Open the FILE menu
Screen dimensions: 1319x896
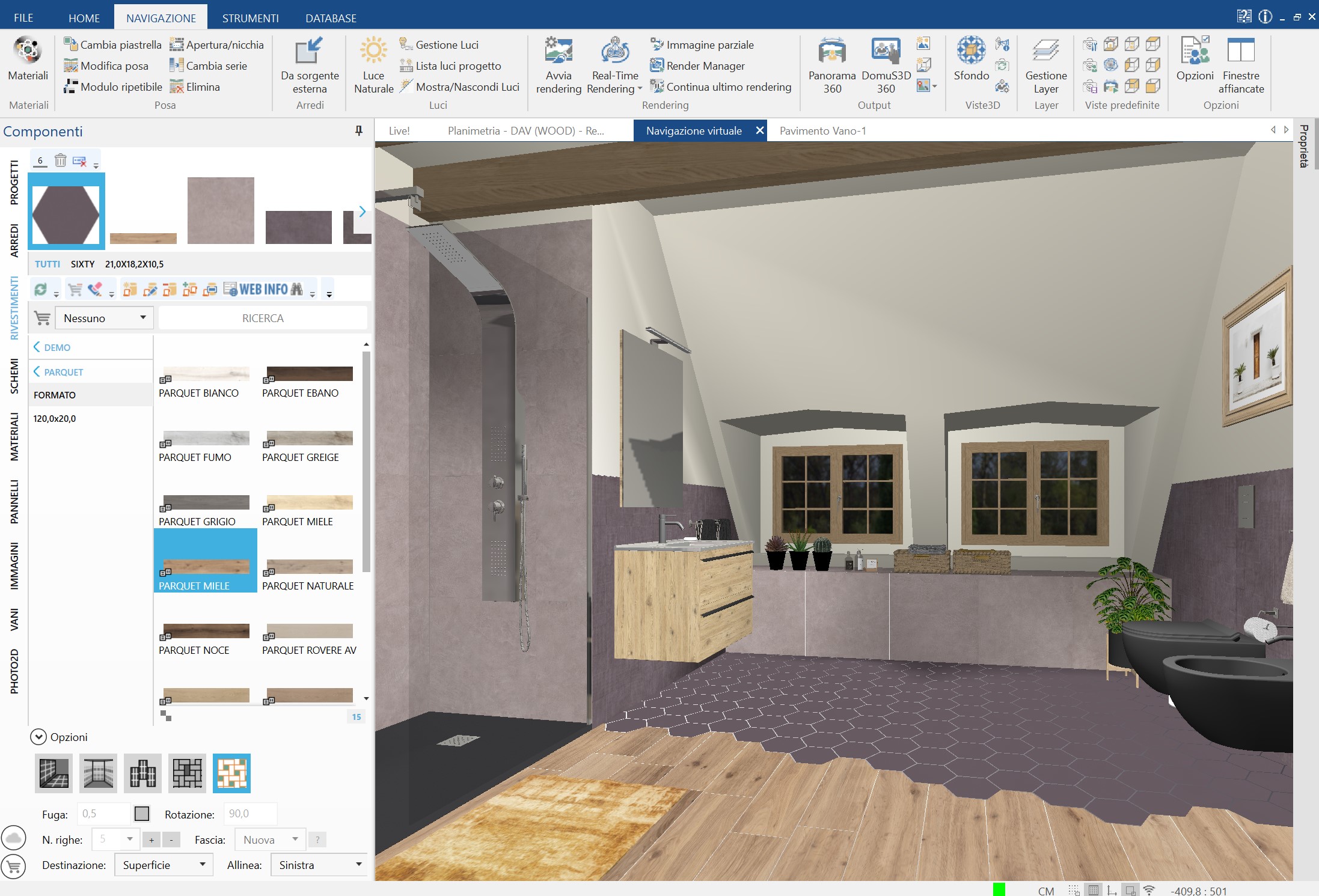click(x=23, y=18)
